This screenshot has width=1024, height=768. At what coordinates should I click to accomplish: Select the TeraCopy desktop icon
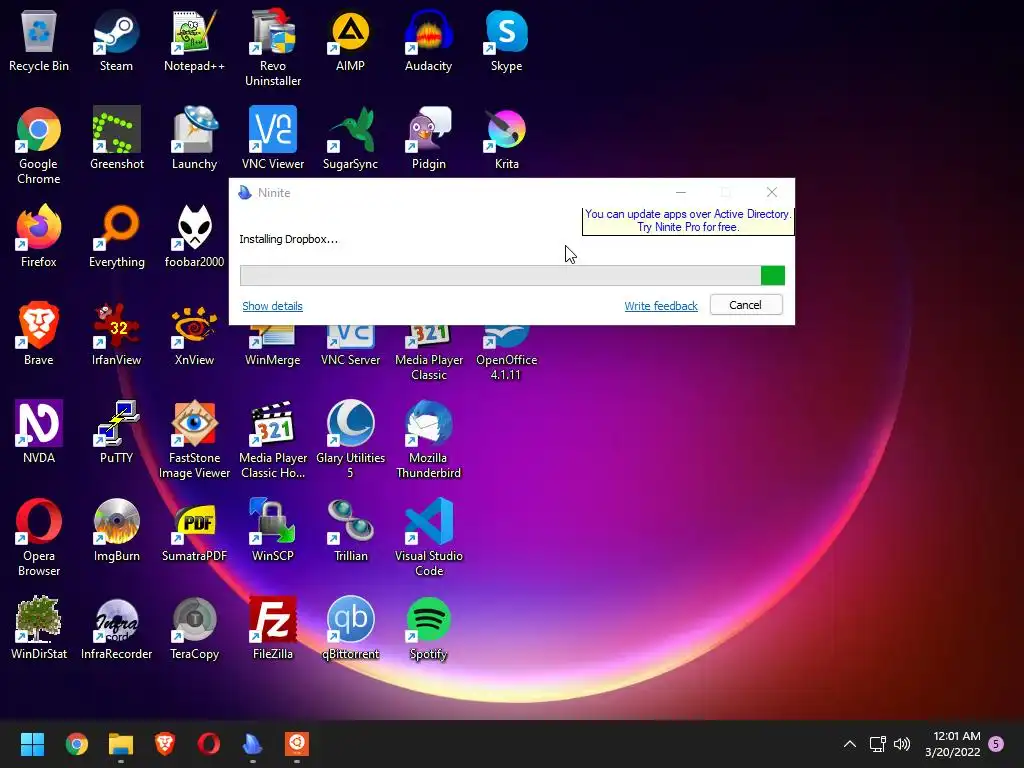click(194, 628)
